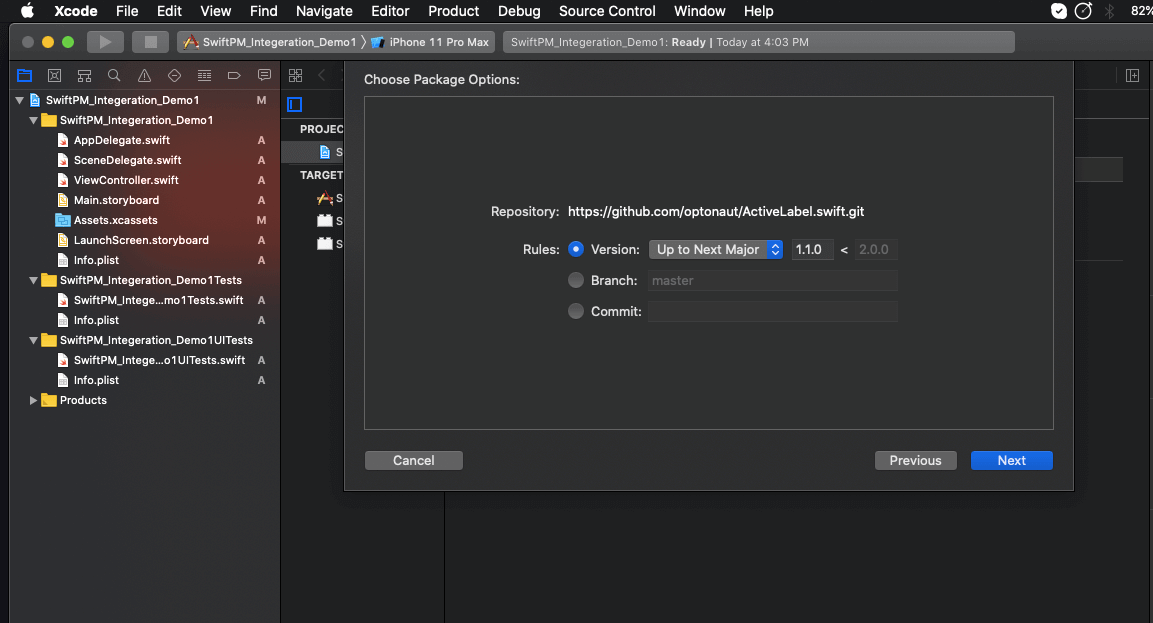This screenshot has width=1153, height=623.
Task: Click the add editor button
Action: [x=1132, y=76]
